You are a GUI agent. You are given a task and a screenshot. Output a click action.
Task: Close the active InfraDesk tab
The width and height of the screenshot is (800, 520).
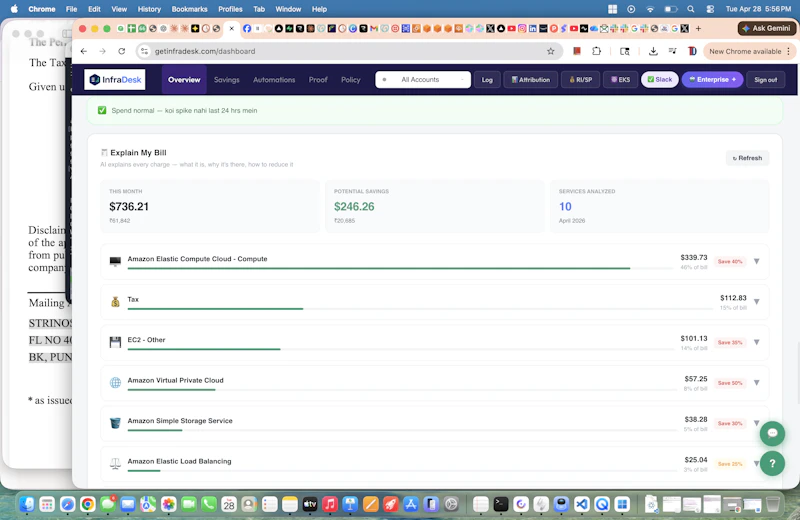tap(232, 29)
